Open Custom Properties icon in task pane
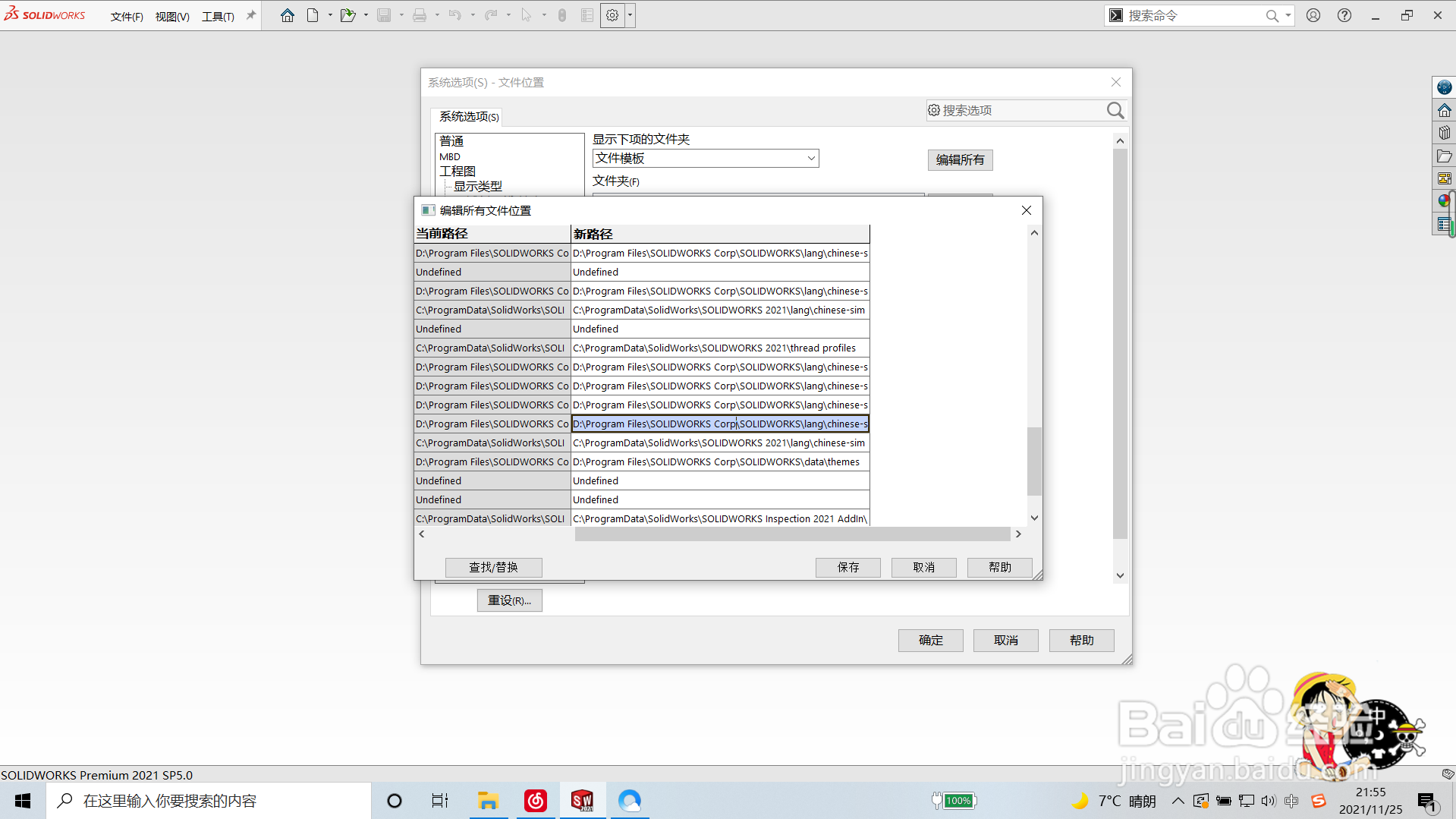 pyautogui.click(x=1444, y=224)
